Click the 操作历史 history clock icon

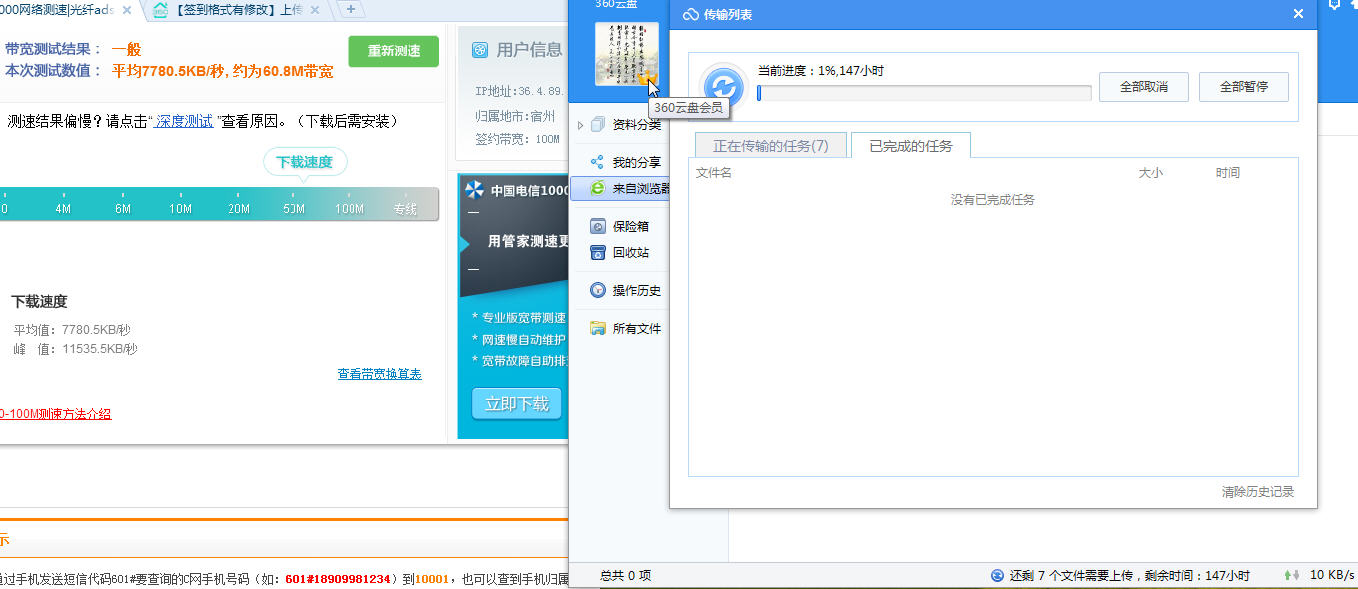pyautogui.click(x=597, y=290)
